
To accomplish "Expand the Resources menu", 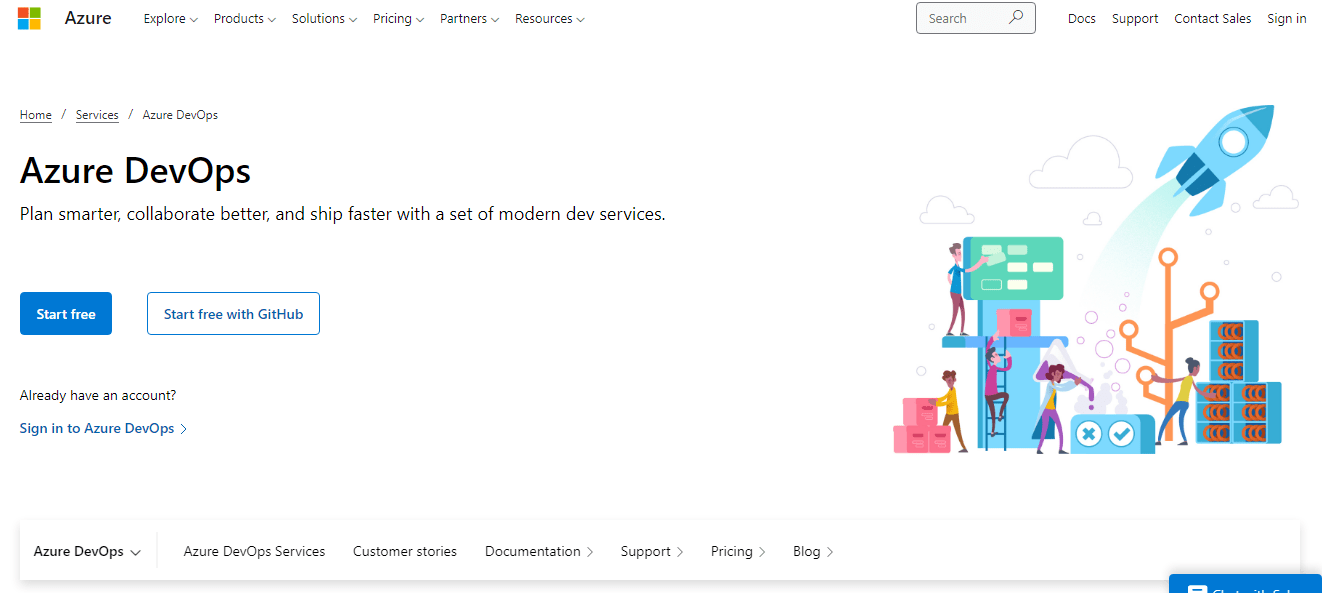I will coord(550,18).
